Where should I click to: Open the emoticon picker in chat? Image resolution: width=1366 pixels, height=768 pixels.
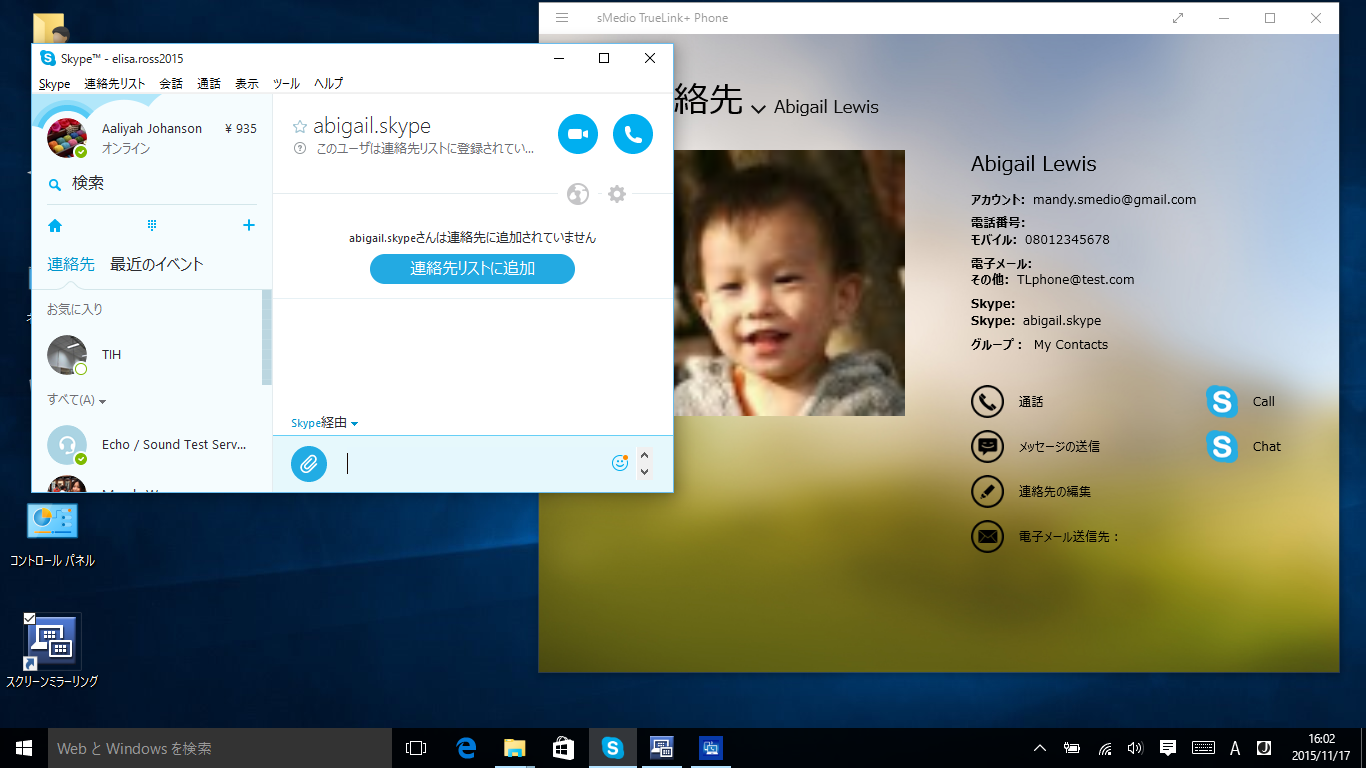[620, 463]
